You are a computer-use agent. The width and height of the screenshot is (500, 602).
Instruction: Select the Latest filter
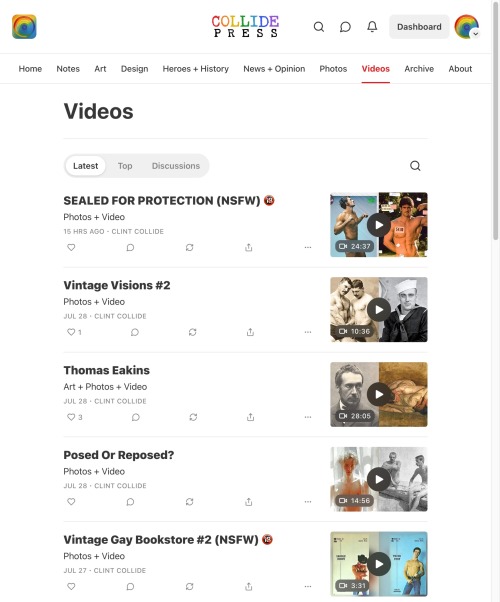[85, 166]
